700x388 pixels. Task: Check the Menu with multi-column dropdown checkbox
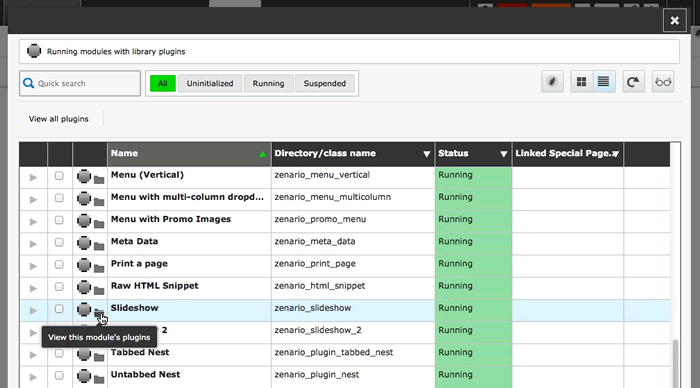click(x=59, y=198)
